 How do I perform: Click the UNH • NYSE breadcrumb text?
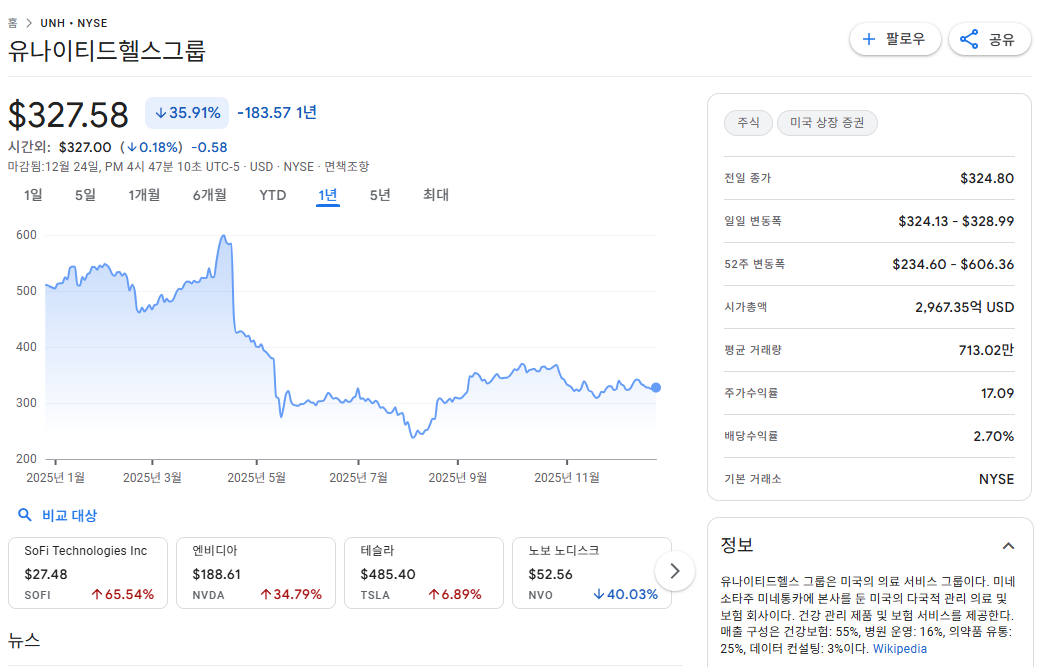(x=74, y=23)
